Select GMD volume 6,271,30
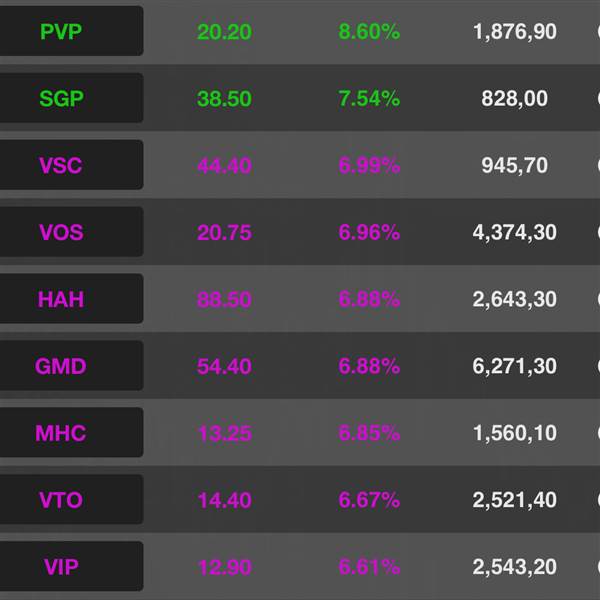The height and width of the screenshot is (600, 600). pos(514,366)
